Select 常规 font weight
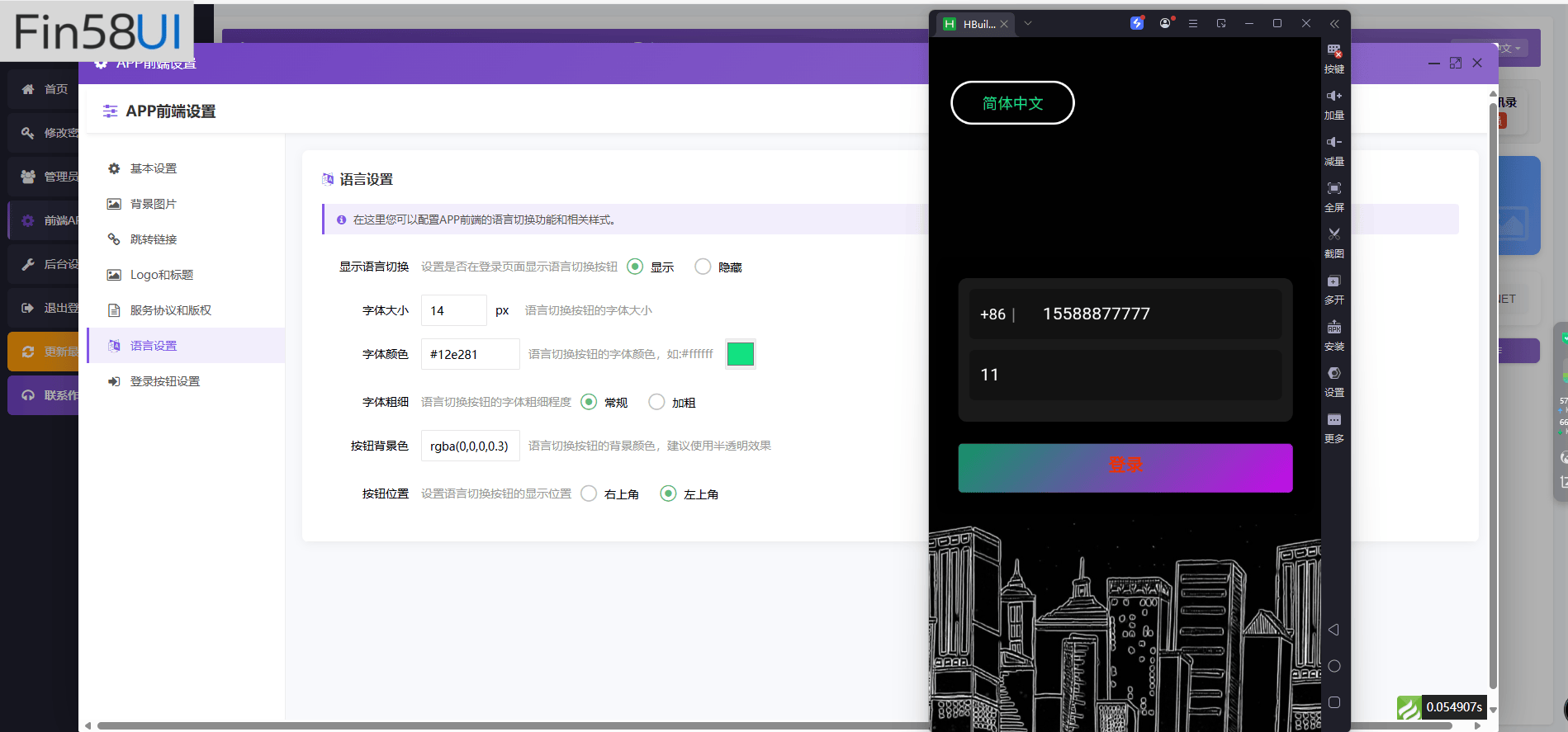This screenshot has height=732, width=1568. pos(589,402)
